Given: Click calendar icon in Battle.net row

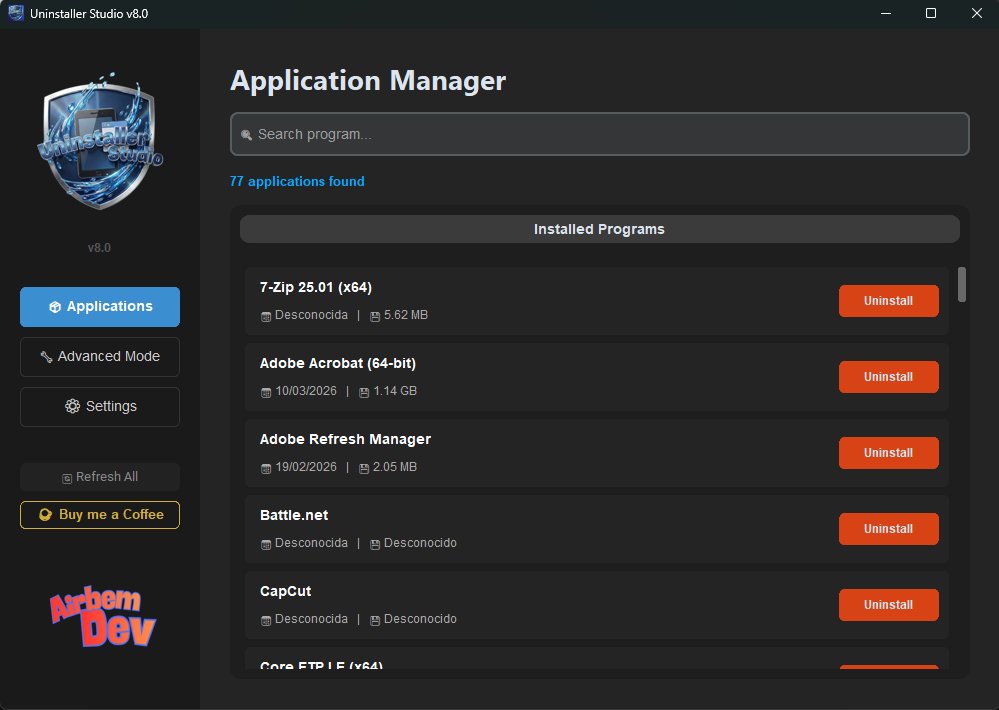Looking at the screenshot, I should (x=266, y=544).
